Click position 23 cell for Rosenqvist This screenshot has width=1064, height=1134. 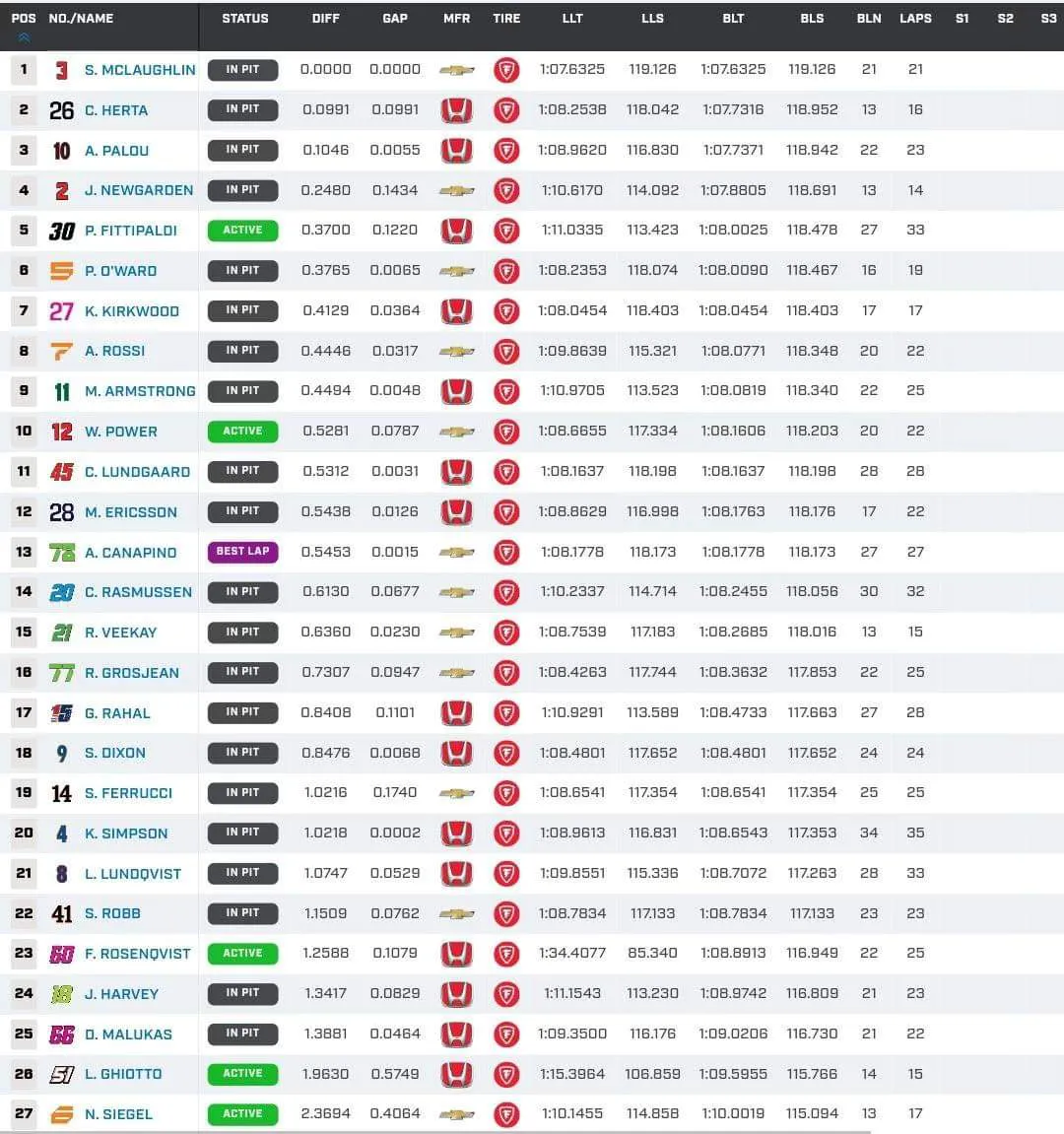click(24, 954)
